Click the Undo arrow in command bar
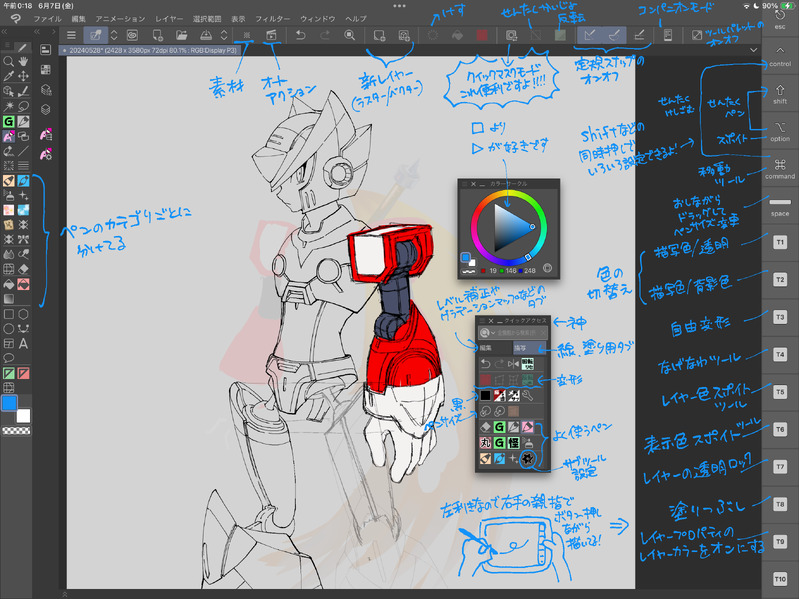This screenshot has width=799, height=599. (x=301, y=35)
